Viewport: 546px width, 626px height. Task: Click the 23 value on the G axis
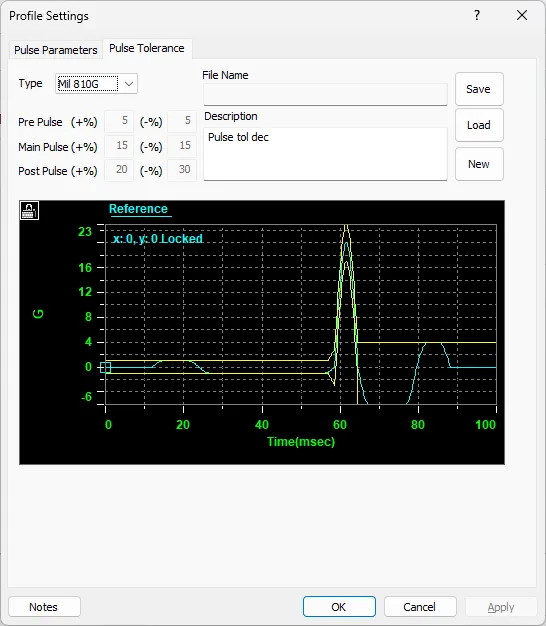coord(85,232)
